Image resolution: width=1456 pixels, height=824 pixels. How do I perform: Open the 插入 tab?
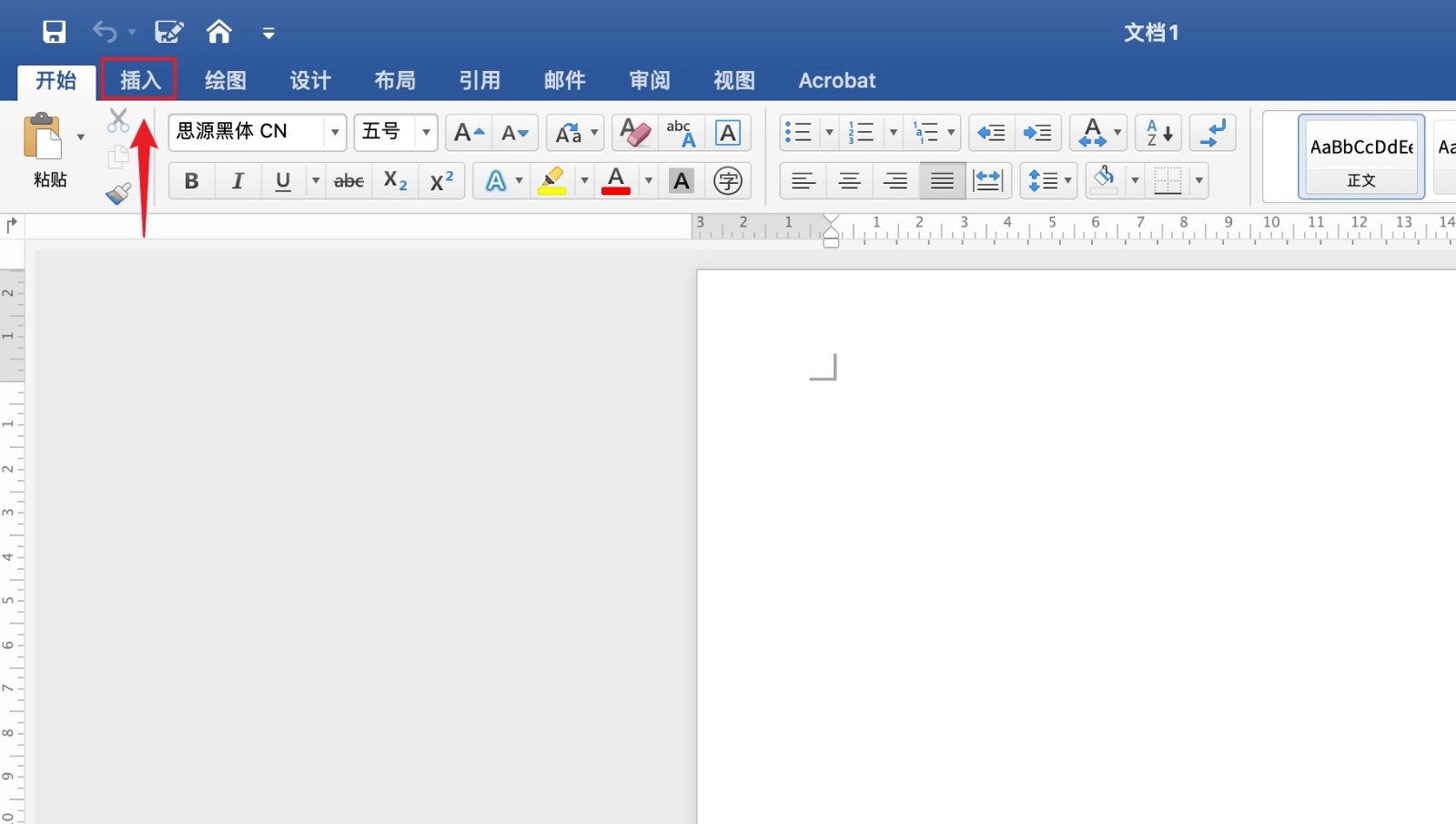(x=140, y=80)
